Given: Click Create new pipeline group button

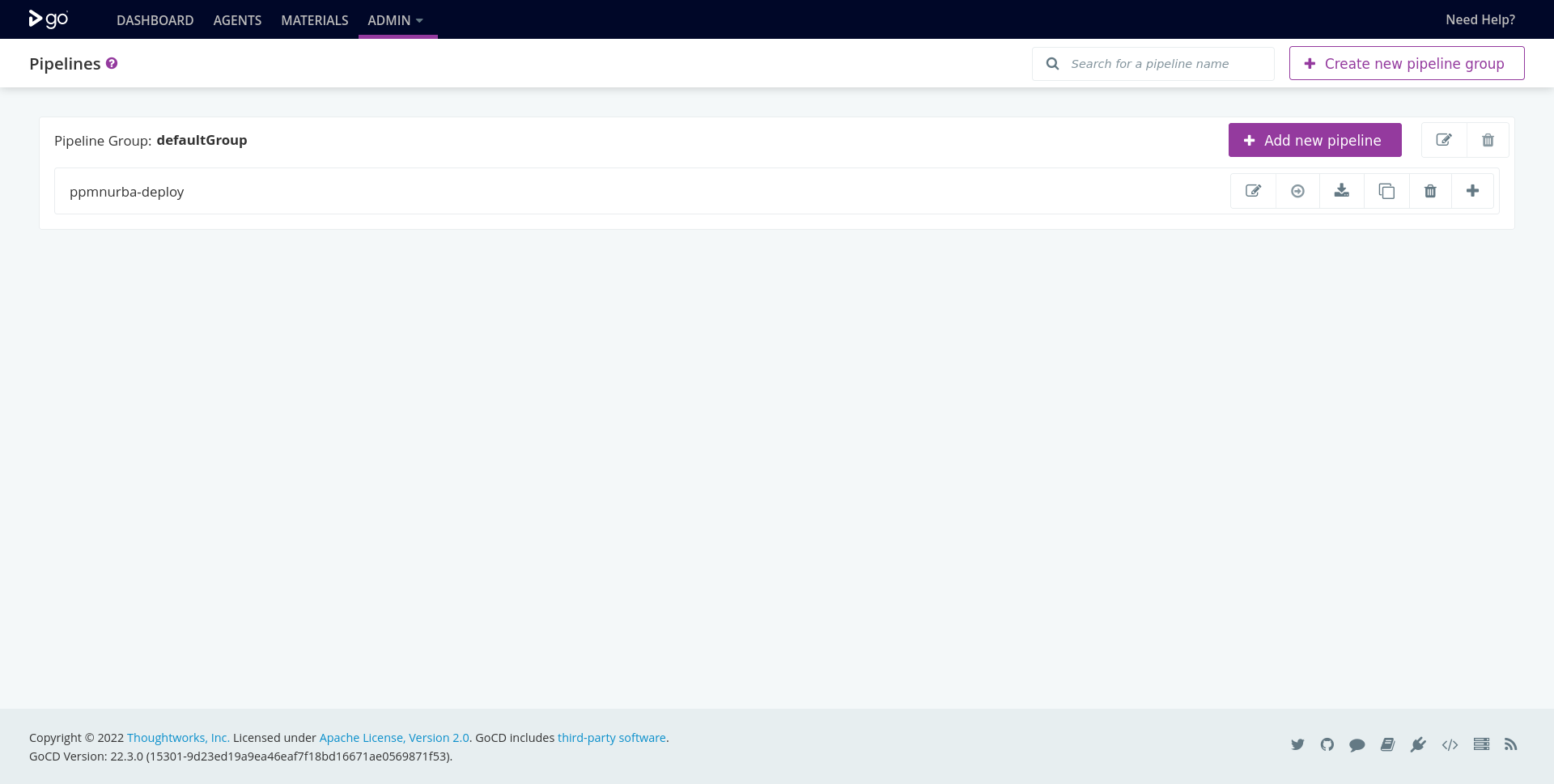Looking at the screenshot, I should pyautogui.click(x=1407, y=63).
